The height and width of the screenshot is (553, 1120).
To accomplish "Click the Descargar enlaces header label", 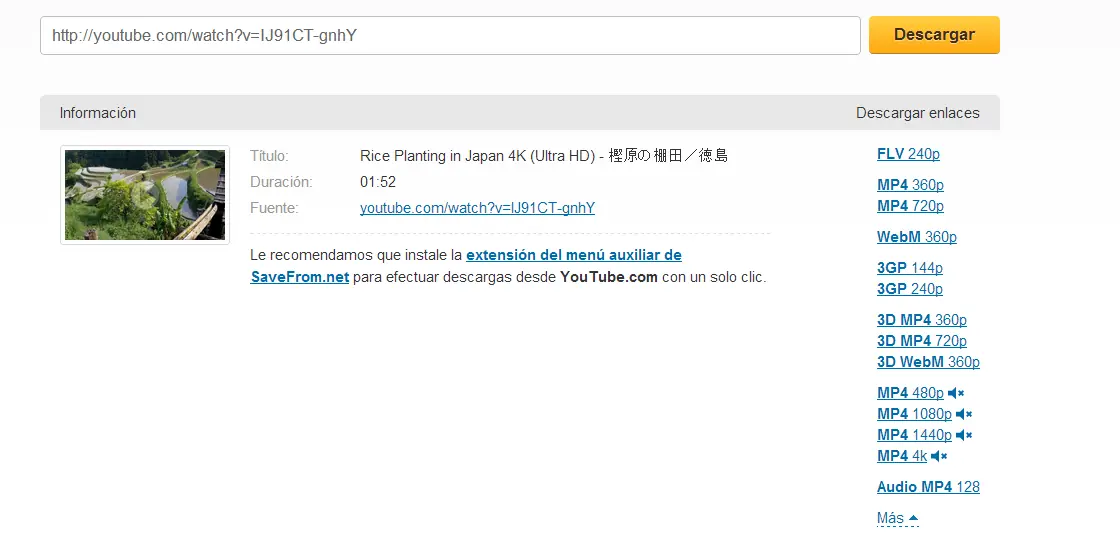I will coord(918,113).
